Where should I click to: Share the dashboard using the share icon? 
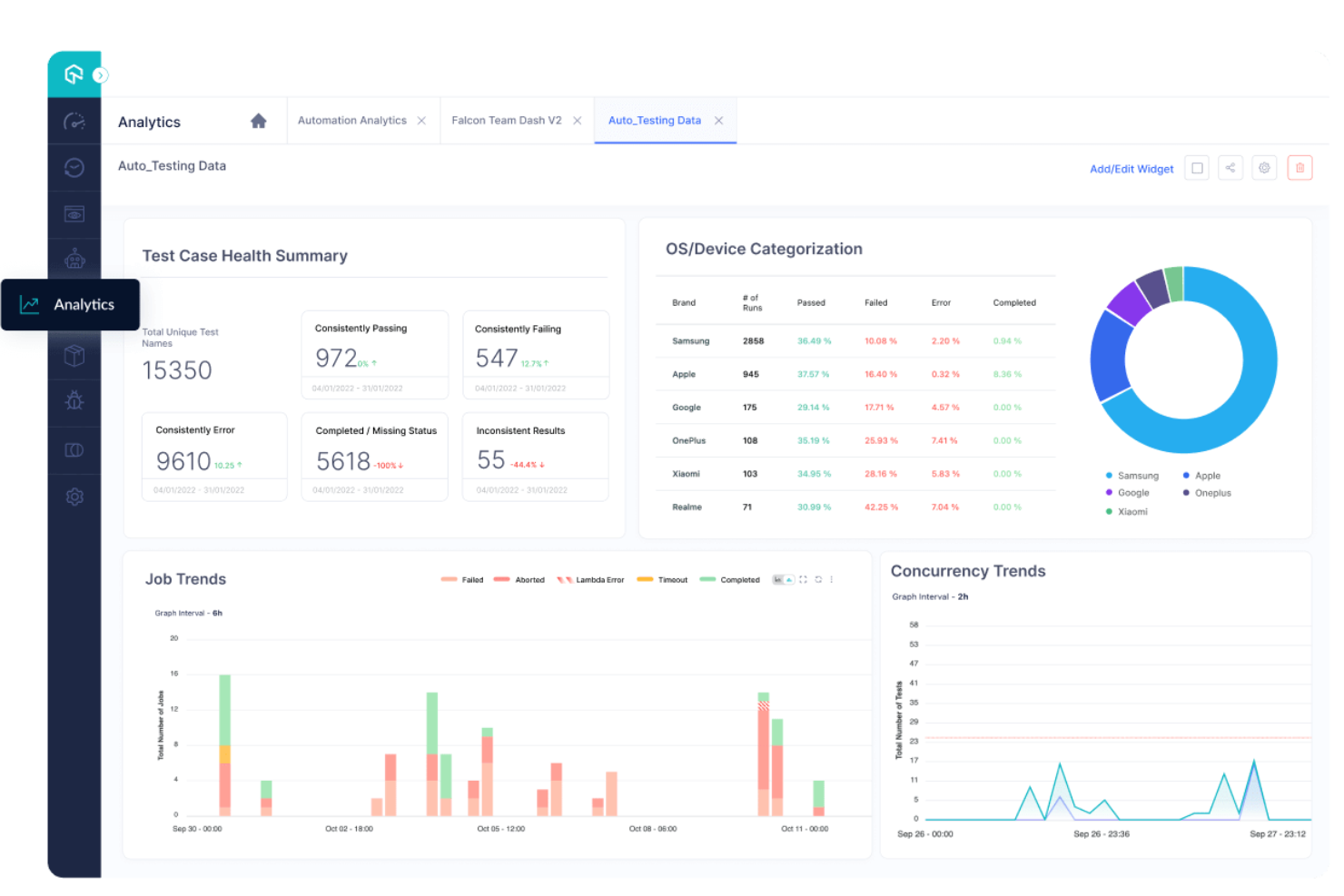click(1230, 168)
